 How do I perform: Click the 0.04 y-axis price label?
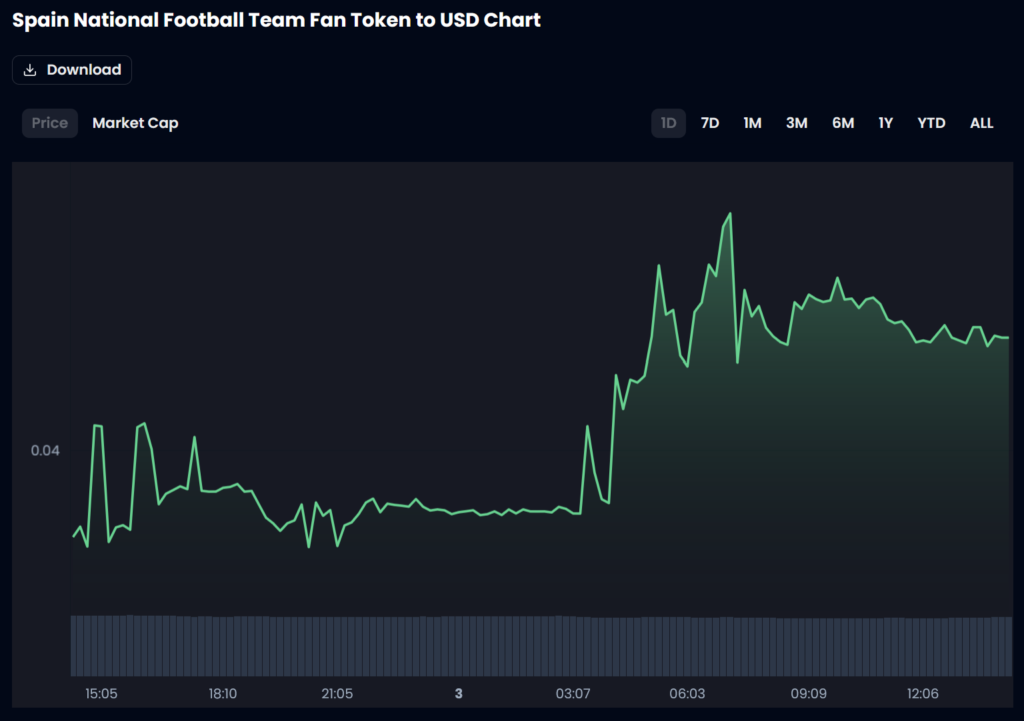(x=45, y=451)
